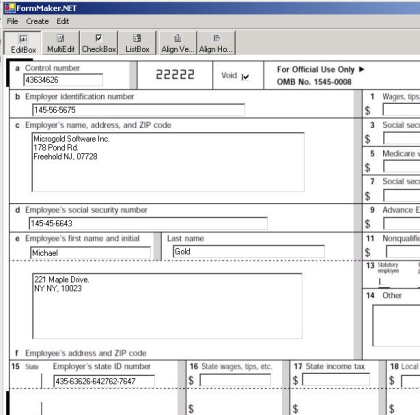Click the box 7 Social security field
The height and width of the screenshot is (415, 420).
(x=401, y=195)
